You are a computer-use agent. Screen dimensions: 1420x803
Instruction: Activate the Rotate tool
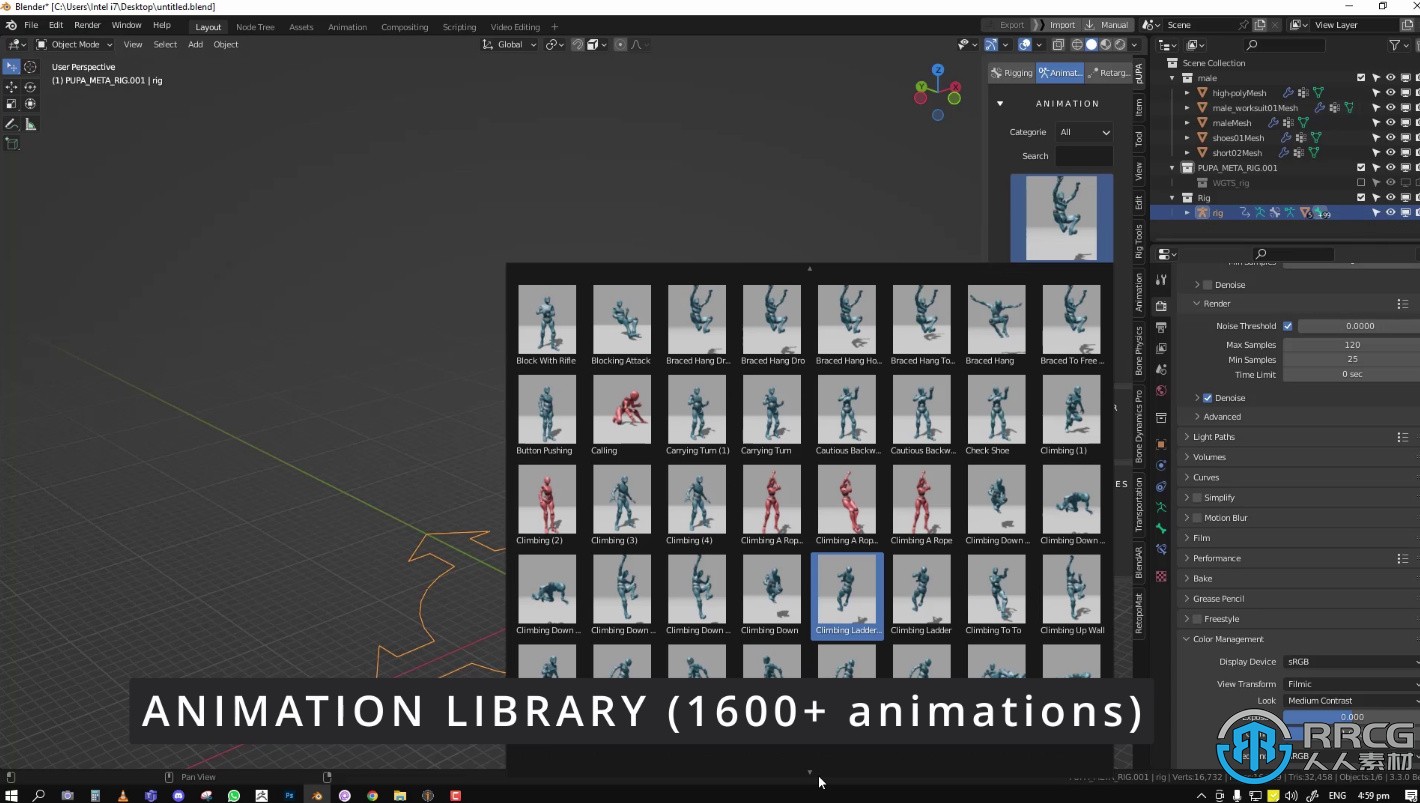click(30, 87)
